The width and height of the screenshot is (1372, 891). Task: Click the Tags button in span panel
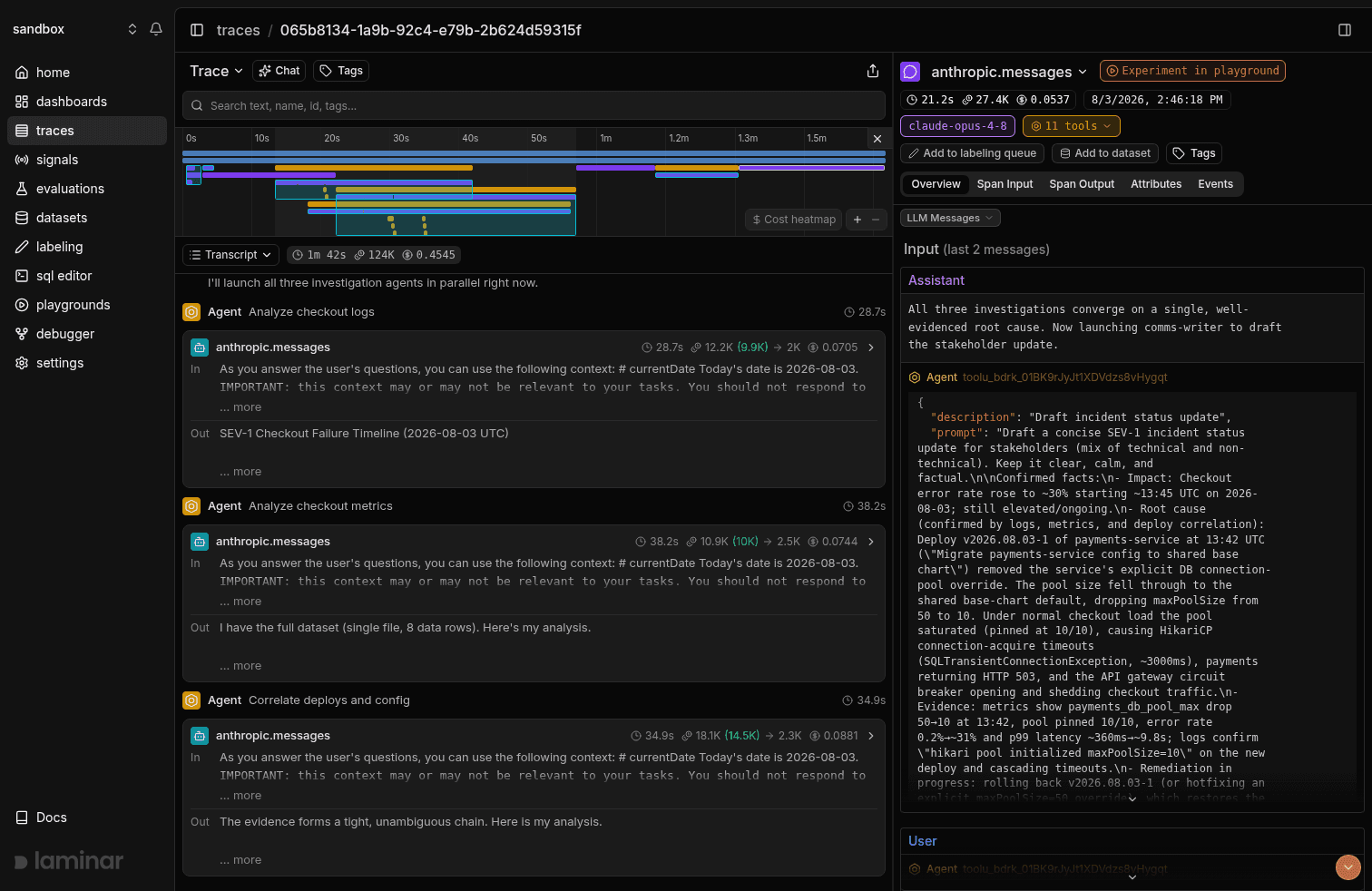1194,153
